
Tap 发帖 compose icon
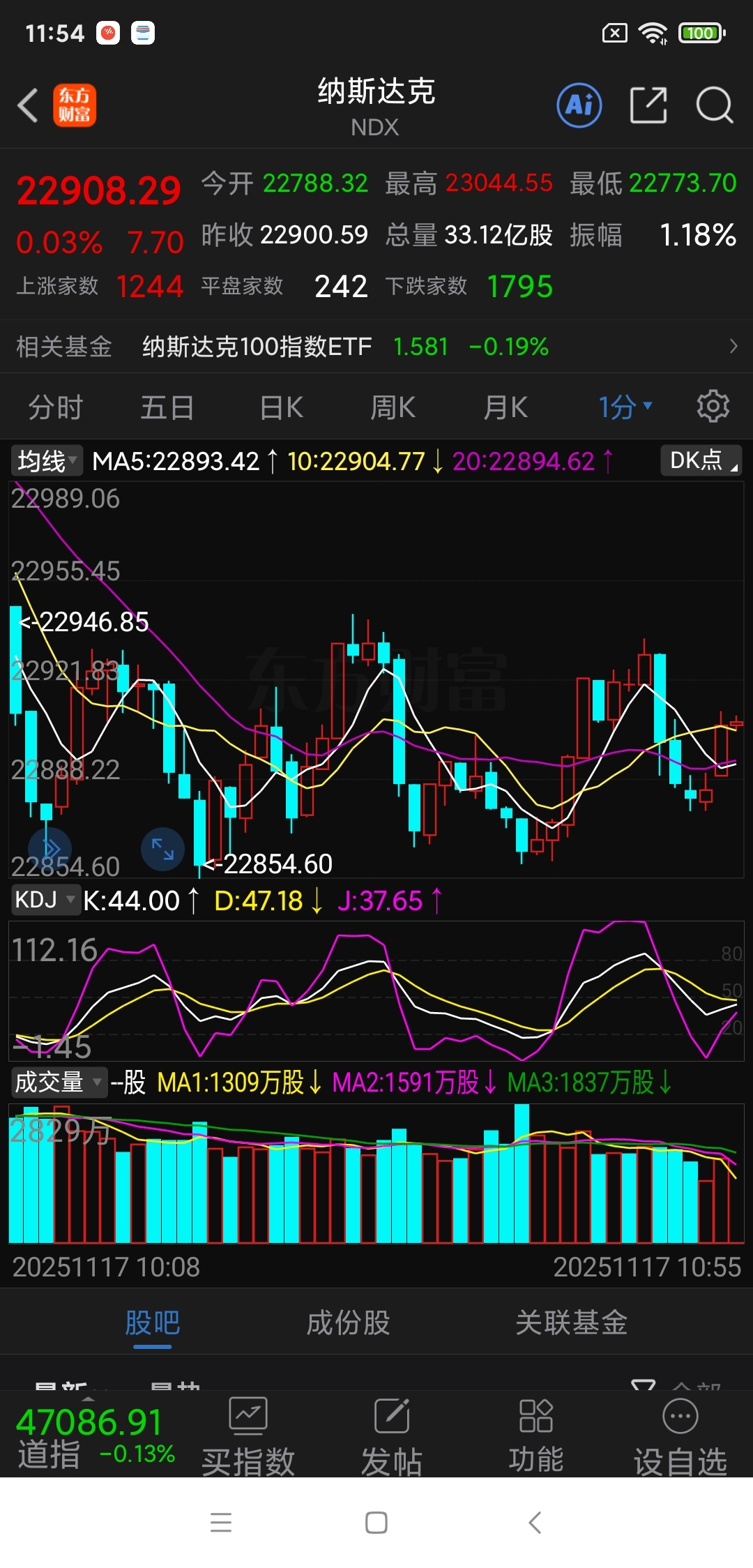pyautogui.click(x=392, y=1415)
